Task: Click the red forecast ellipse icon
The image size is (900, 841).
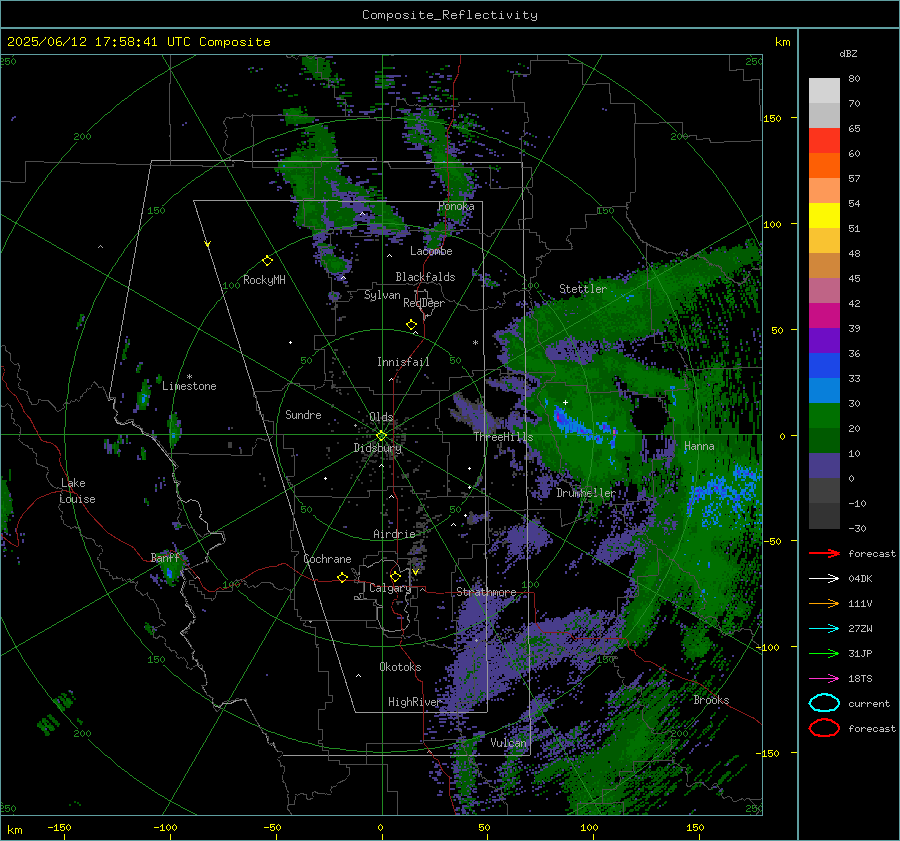Action: point(824,728)
